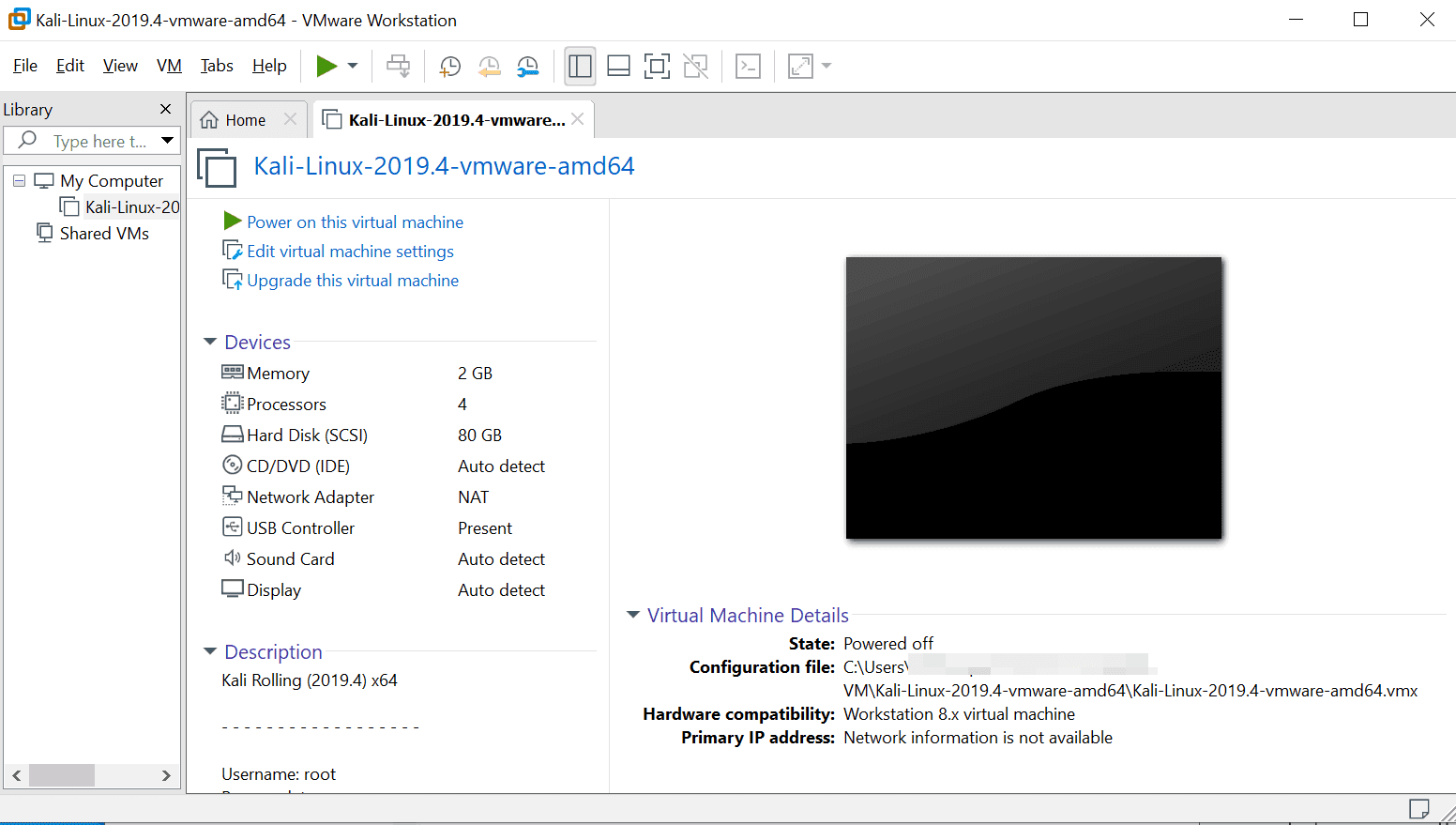Screen dimensions: 1456x825
Task: Click the library scrollbar left arrow
Action: [x=16, y=775]
